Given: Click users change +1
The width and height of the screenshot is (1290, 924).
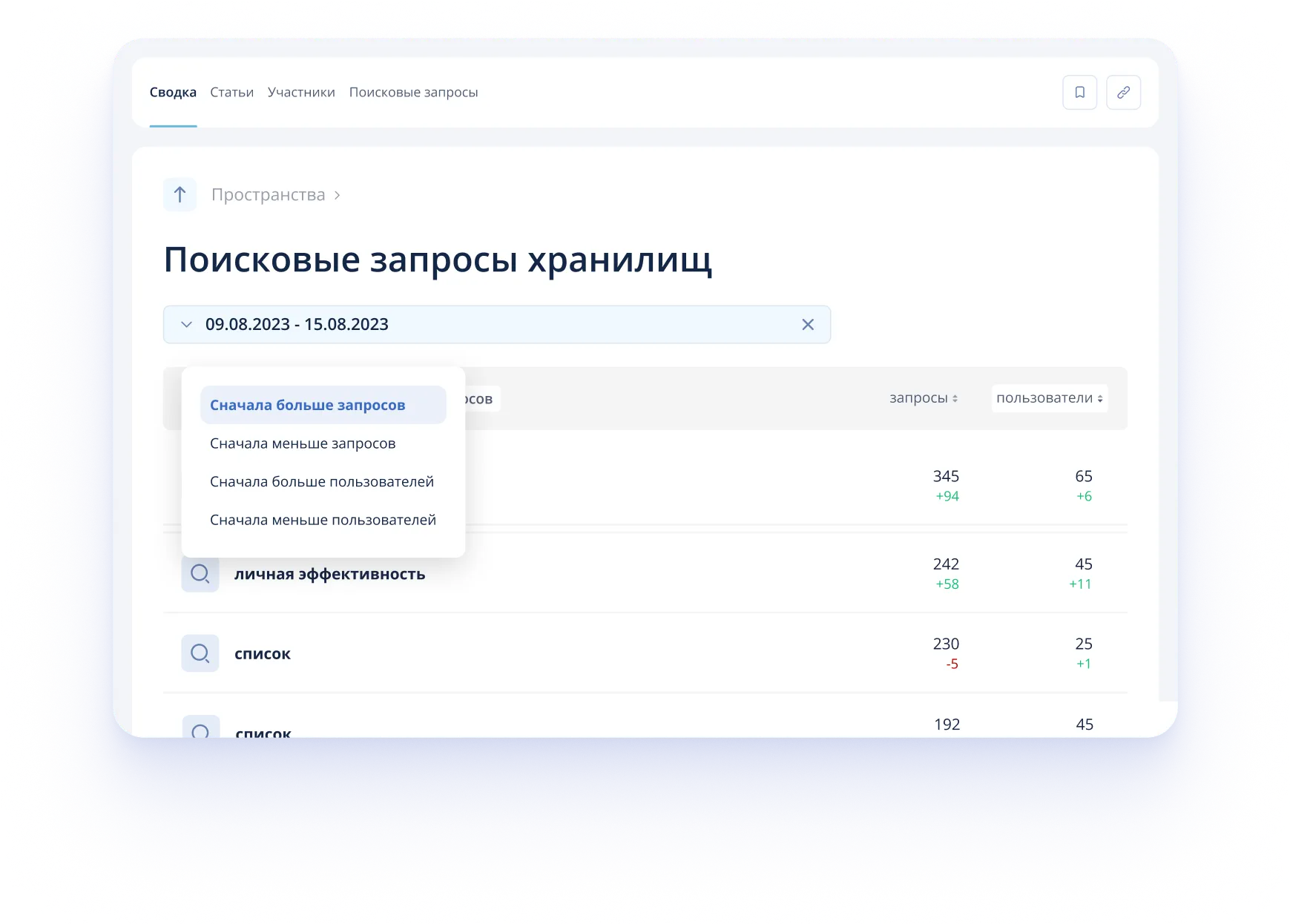Looking at the screenshot, I should (1084, 664).
